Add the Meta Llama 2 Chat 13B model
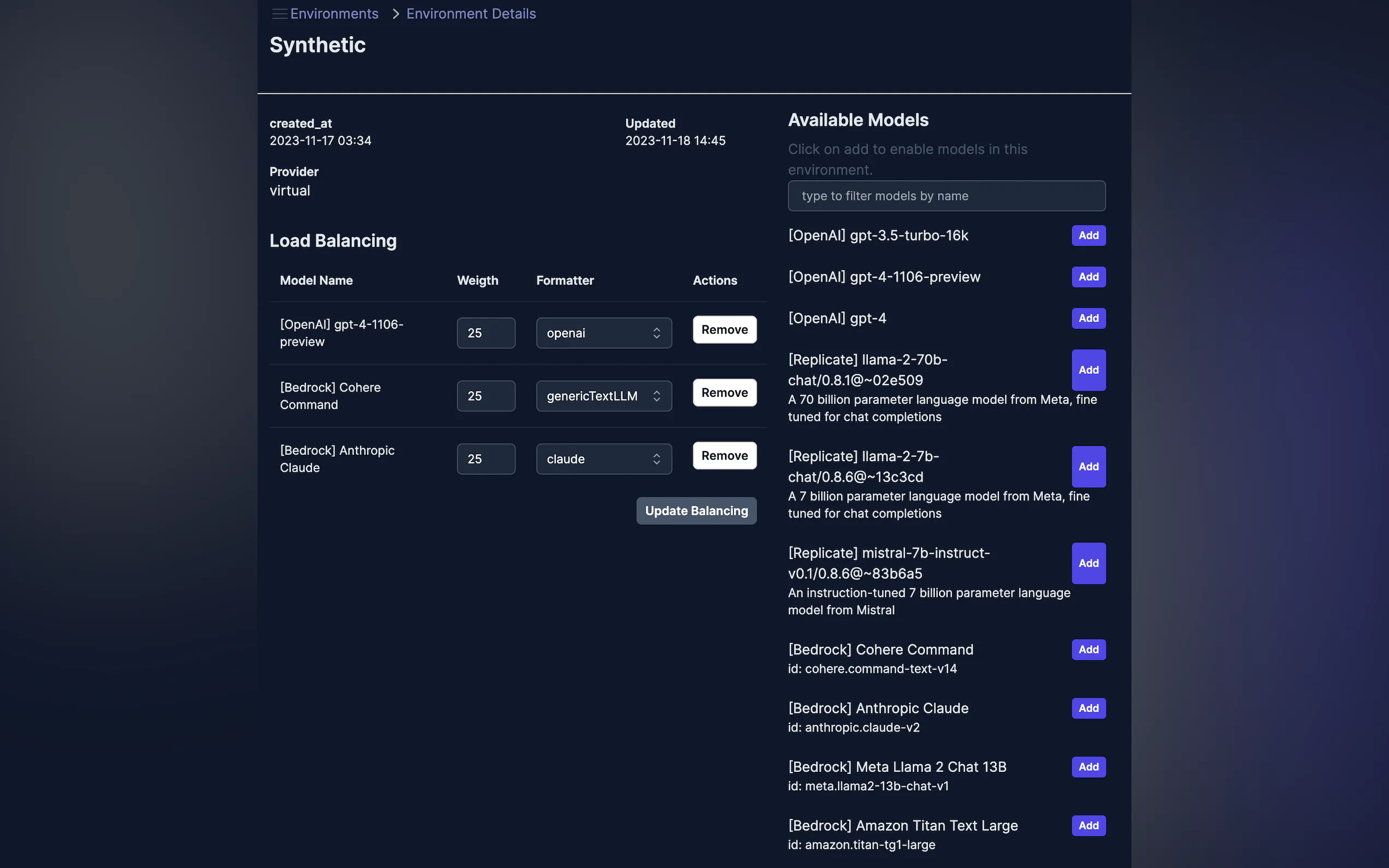This screenshot has width=1389, height=868. [1088, 766]
